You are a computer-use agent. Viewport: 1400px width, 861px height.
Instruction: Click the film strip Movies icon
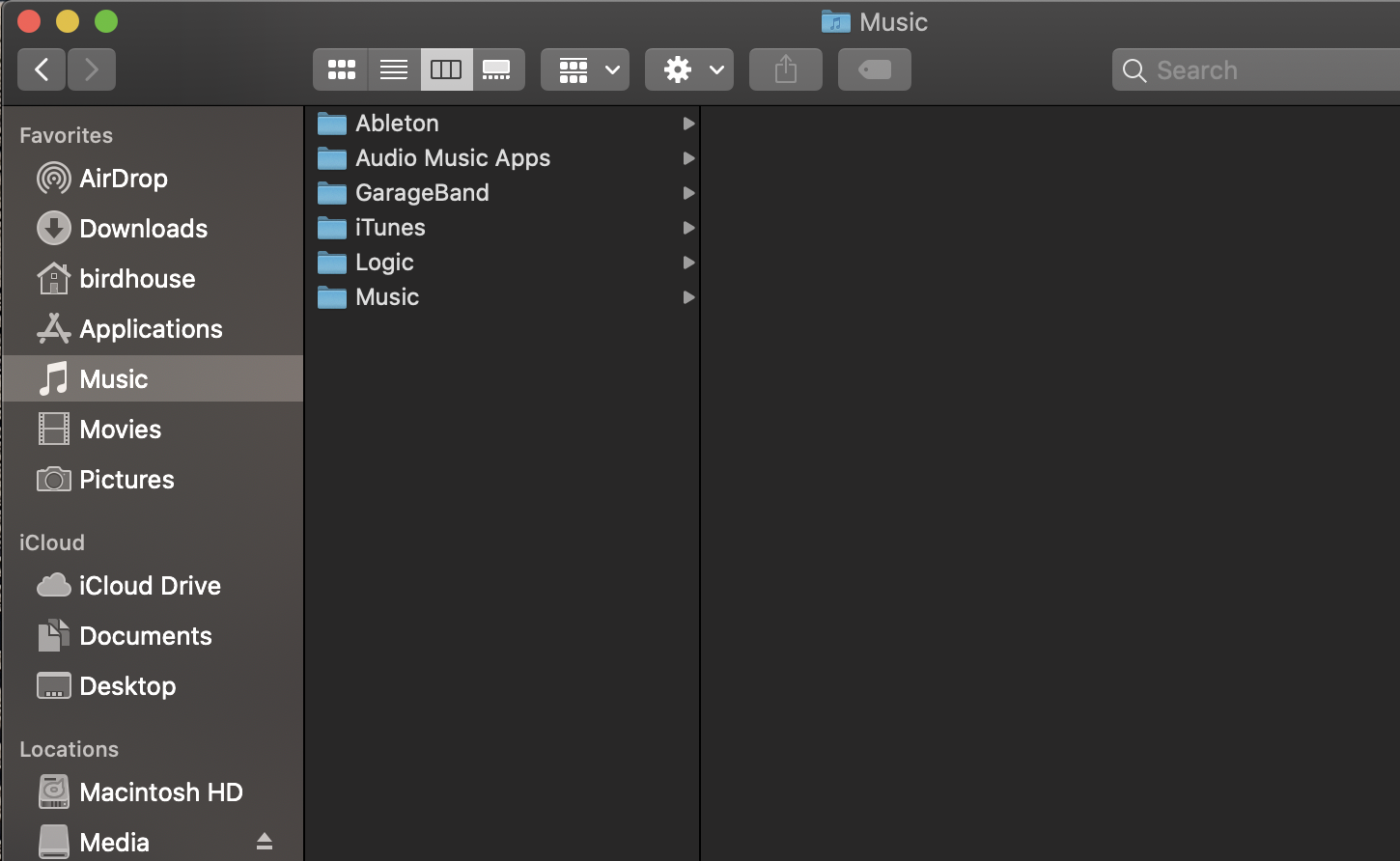pos(53,429)
